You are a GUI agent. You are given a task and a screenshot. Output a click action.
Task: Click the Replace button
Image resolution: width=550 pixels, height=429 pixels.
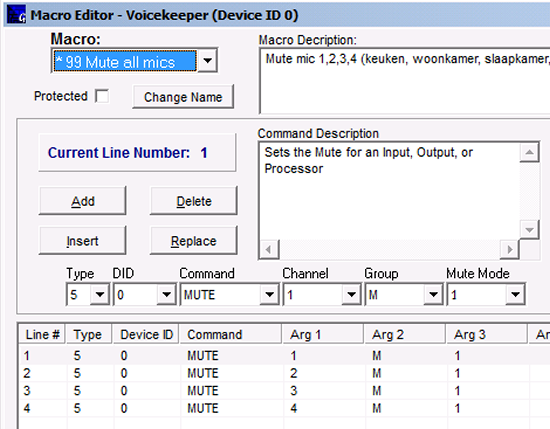click(x=194, y=241)
